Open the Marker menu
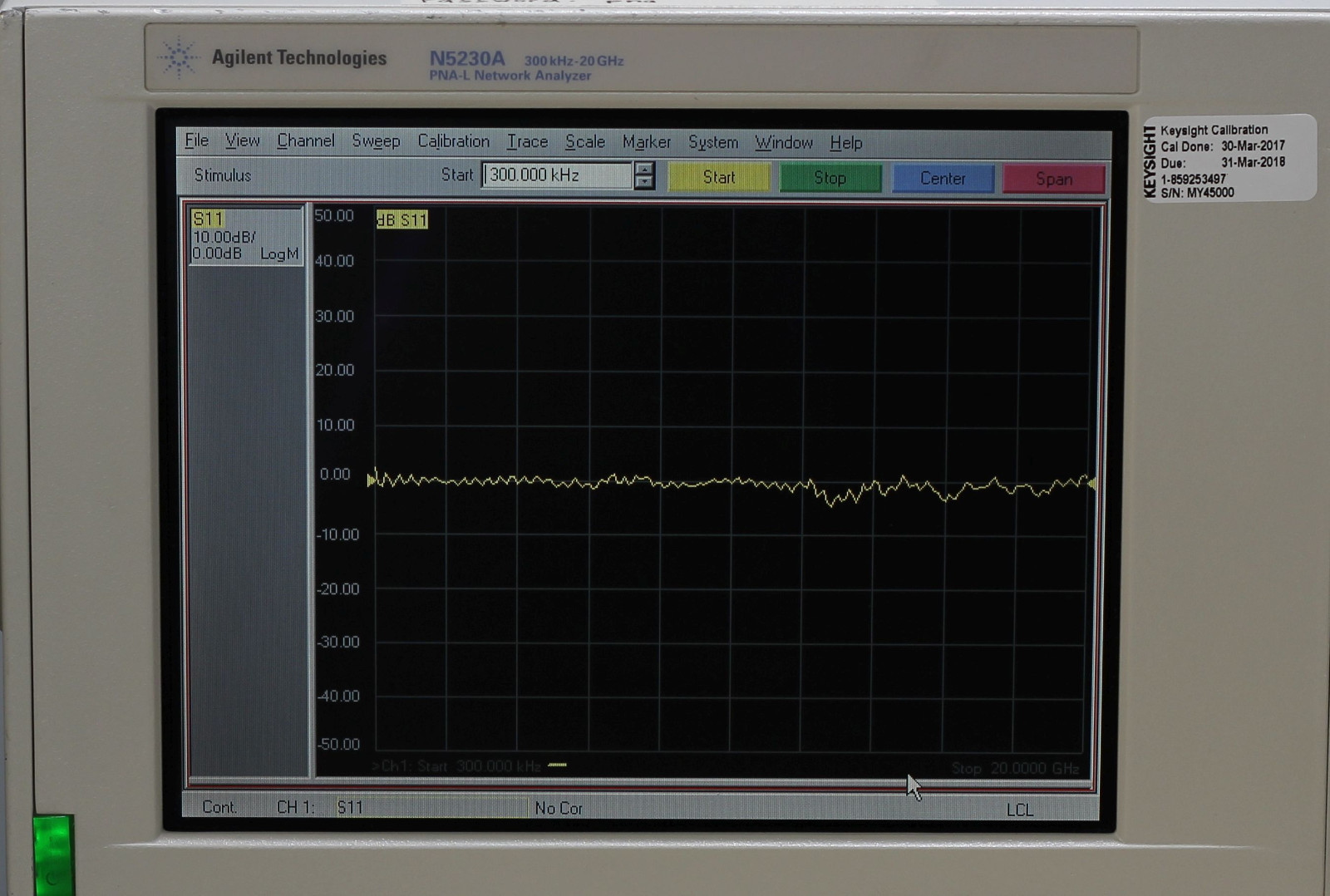This screenshot has width=1330, height=896. pos(647,142)
